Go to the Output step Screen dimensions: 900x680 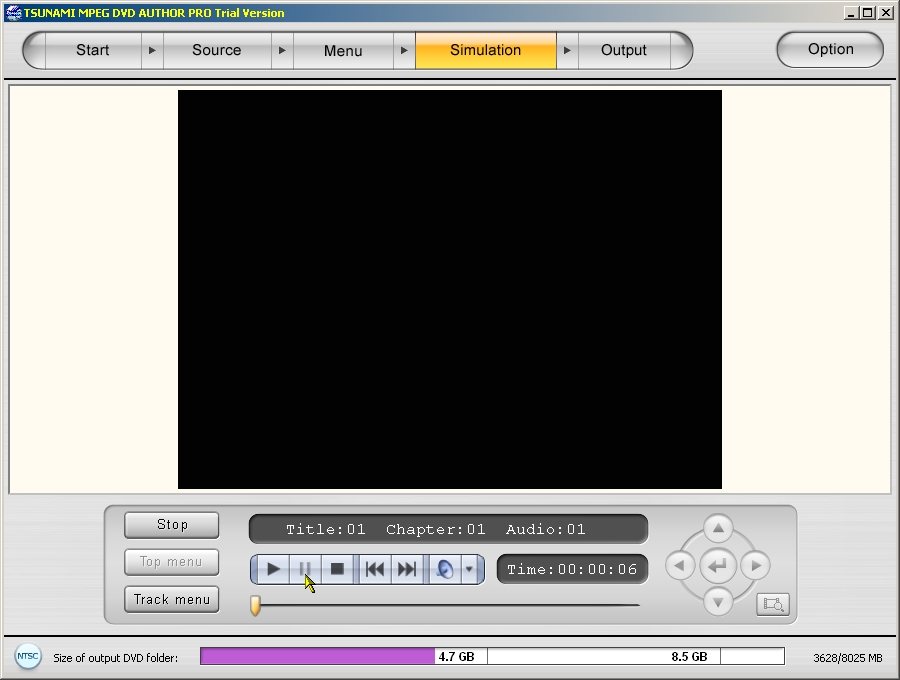coord(624,50)
